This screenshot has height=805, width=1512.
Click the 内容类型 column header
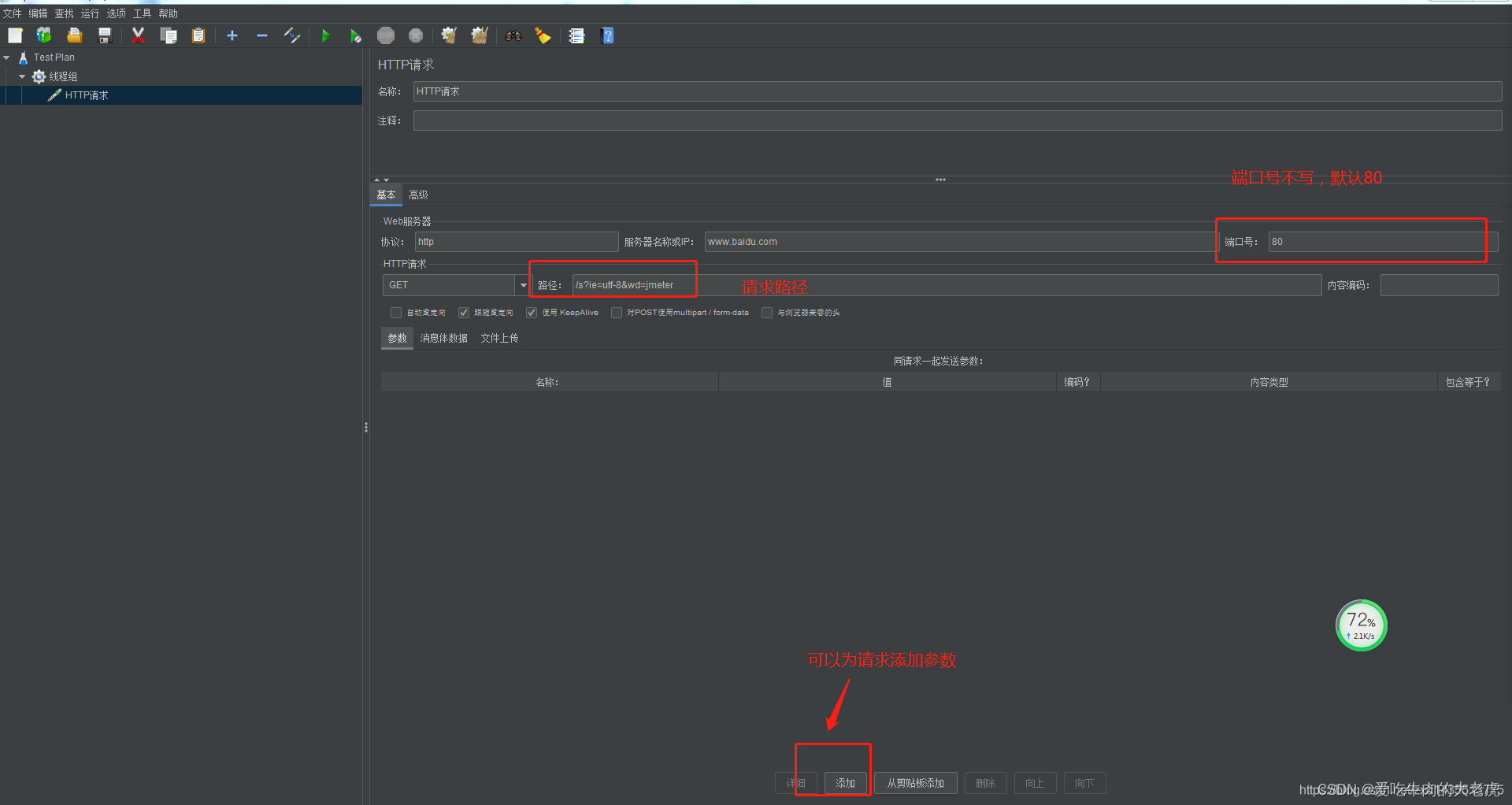coord(1269,382)
